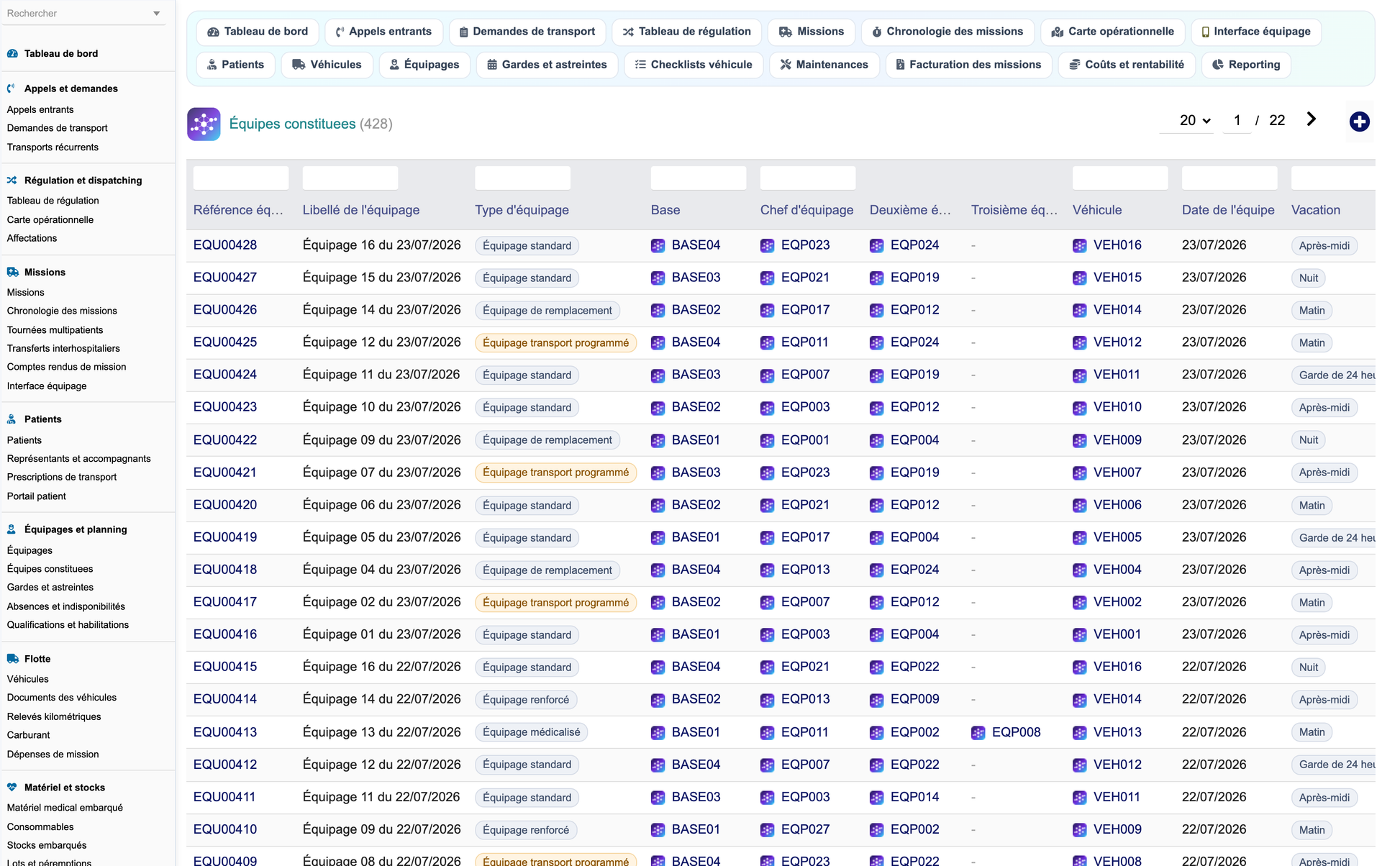1400x866 pixels.
Task: Open Coûts et rentabilité top tab
Action: point(1127,65)
